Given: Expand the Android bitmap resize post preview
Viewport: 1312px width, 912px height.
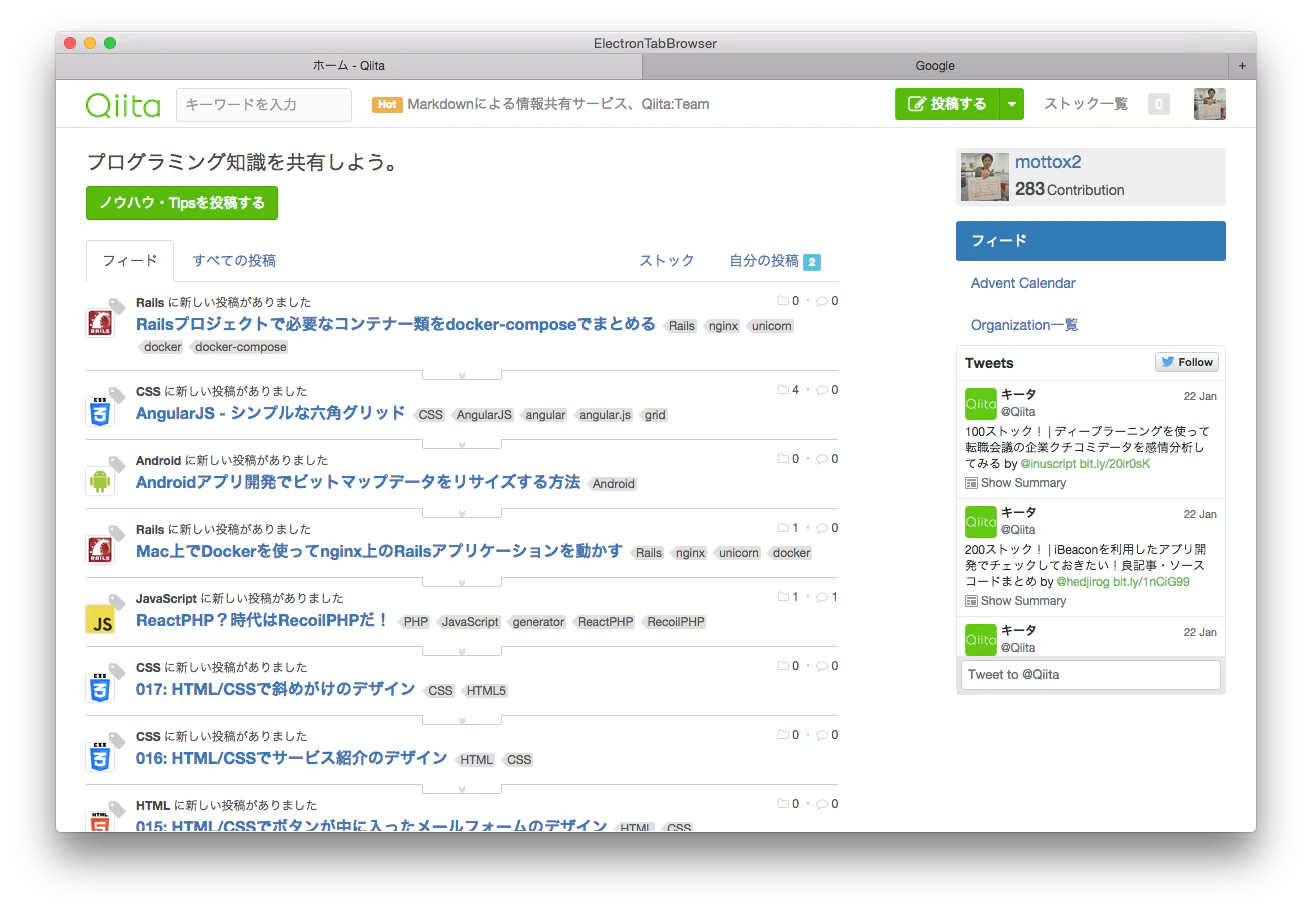Looking at the screenshot, I should pyautogui.click(x=462, y=513).
